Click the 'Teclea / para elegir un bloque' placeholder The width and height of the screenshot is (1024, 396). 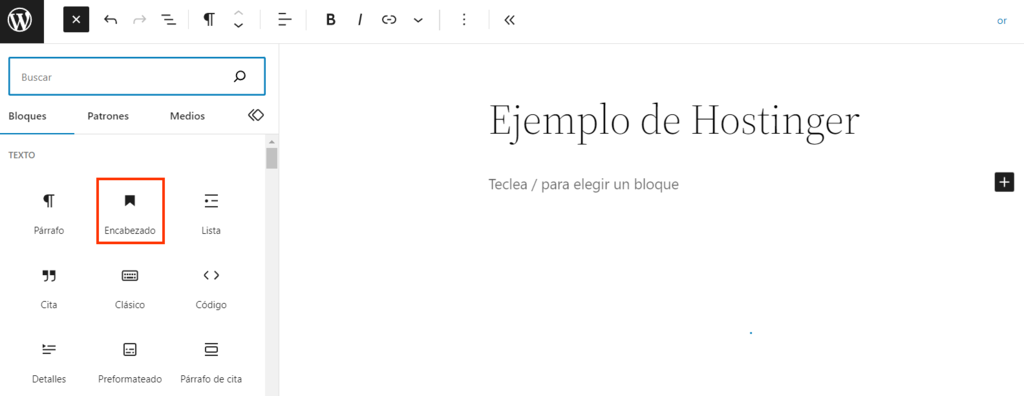coord(584,184)
